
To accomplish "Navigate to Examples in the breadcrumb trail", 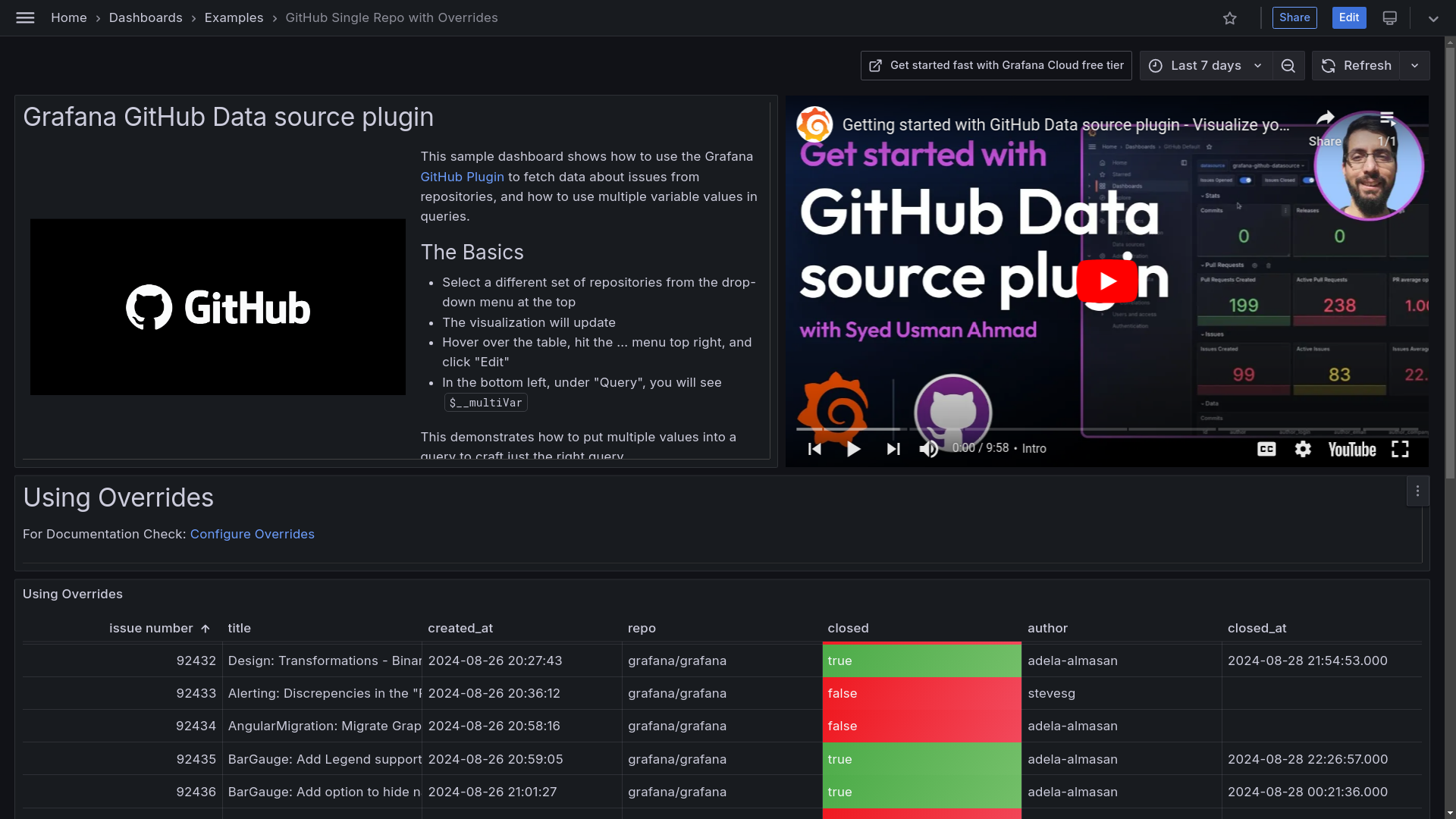I will click(x=234, y=17).
